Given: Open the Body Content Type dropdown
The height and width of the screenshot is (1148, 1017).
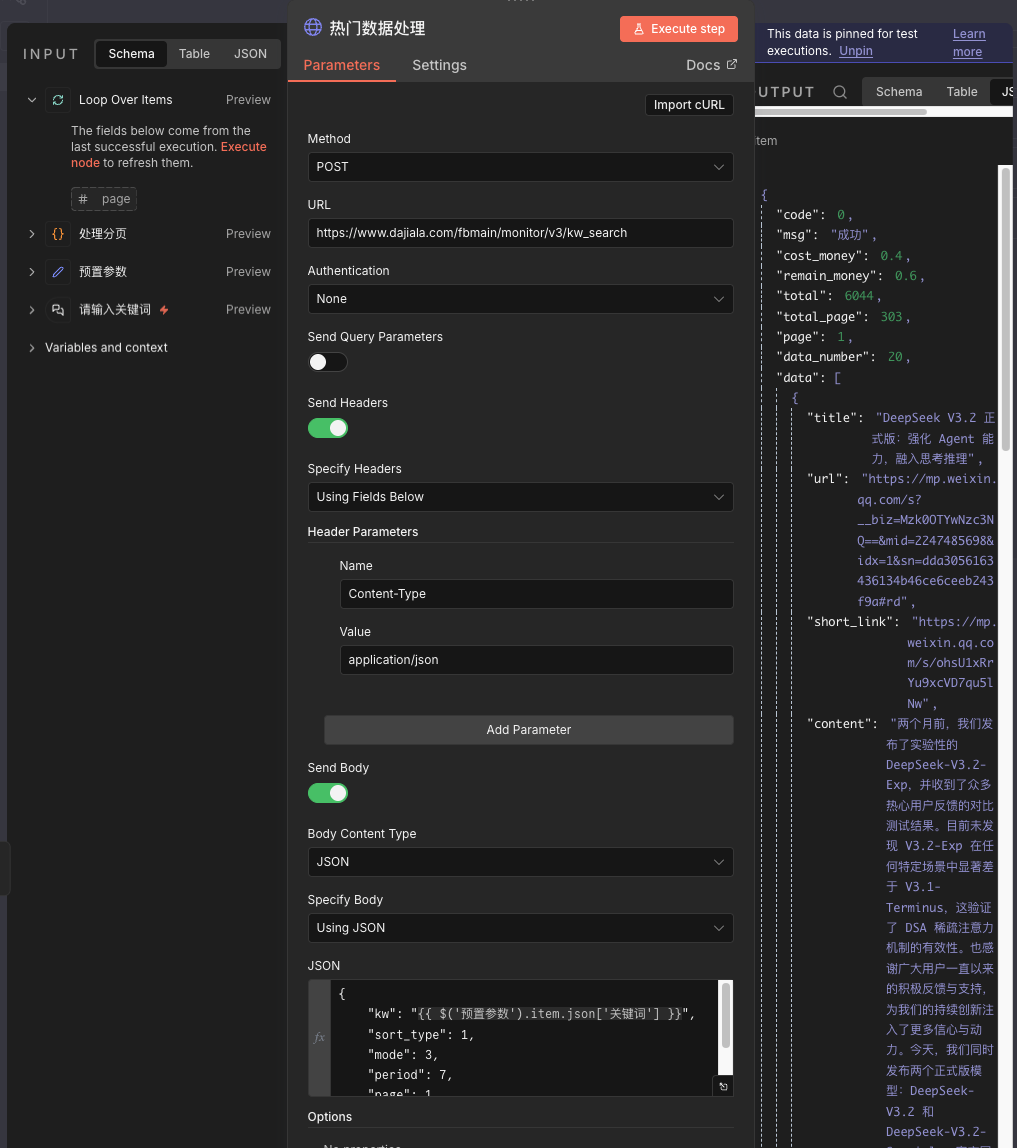Looking at the screenshot, I should pyautogui.click(x=521, y=862).
